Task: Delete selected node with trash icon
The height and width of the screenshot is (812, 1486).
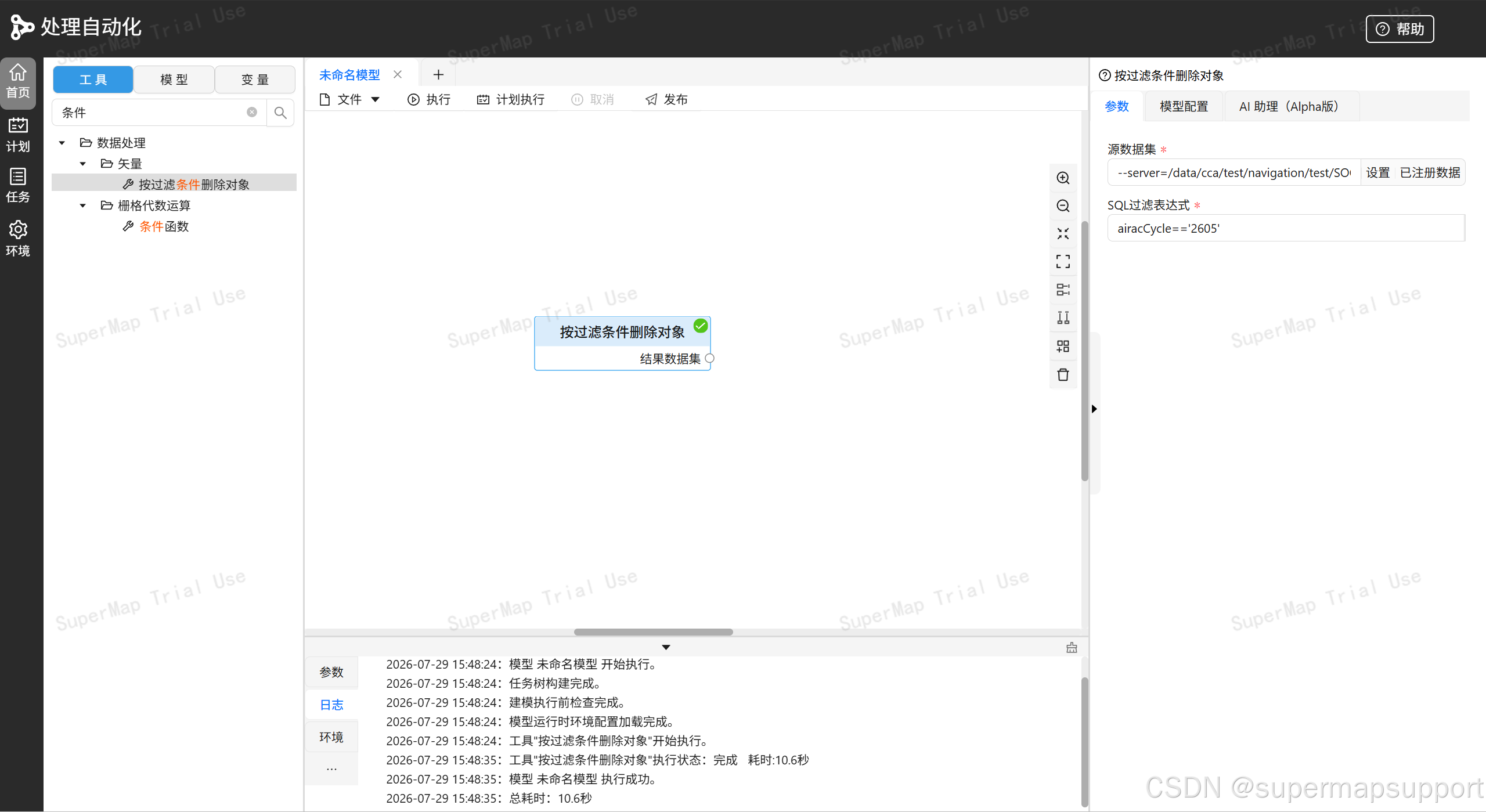Action: [x=1063, y=375]
